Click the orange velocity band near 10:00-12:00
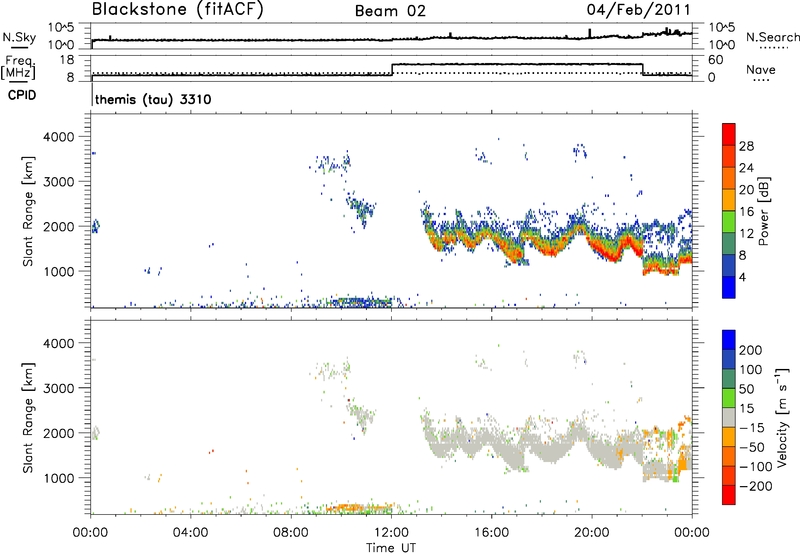 (x=359, y=508)
